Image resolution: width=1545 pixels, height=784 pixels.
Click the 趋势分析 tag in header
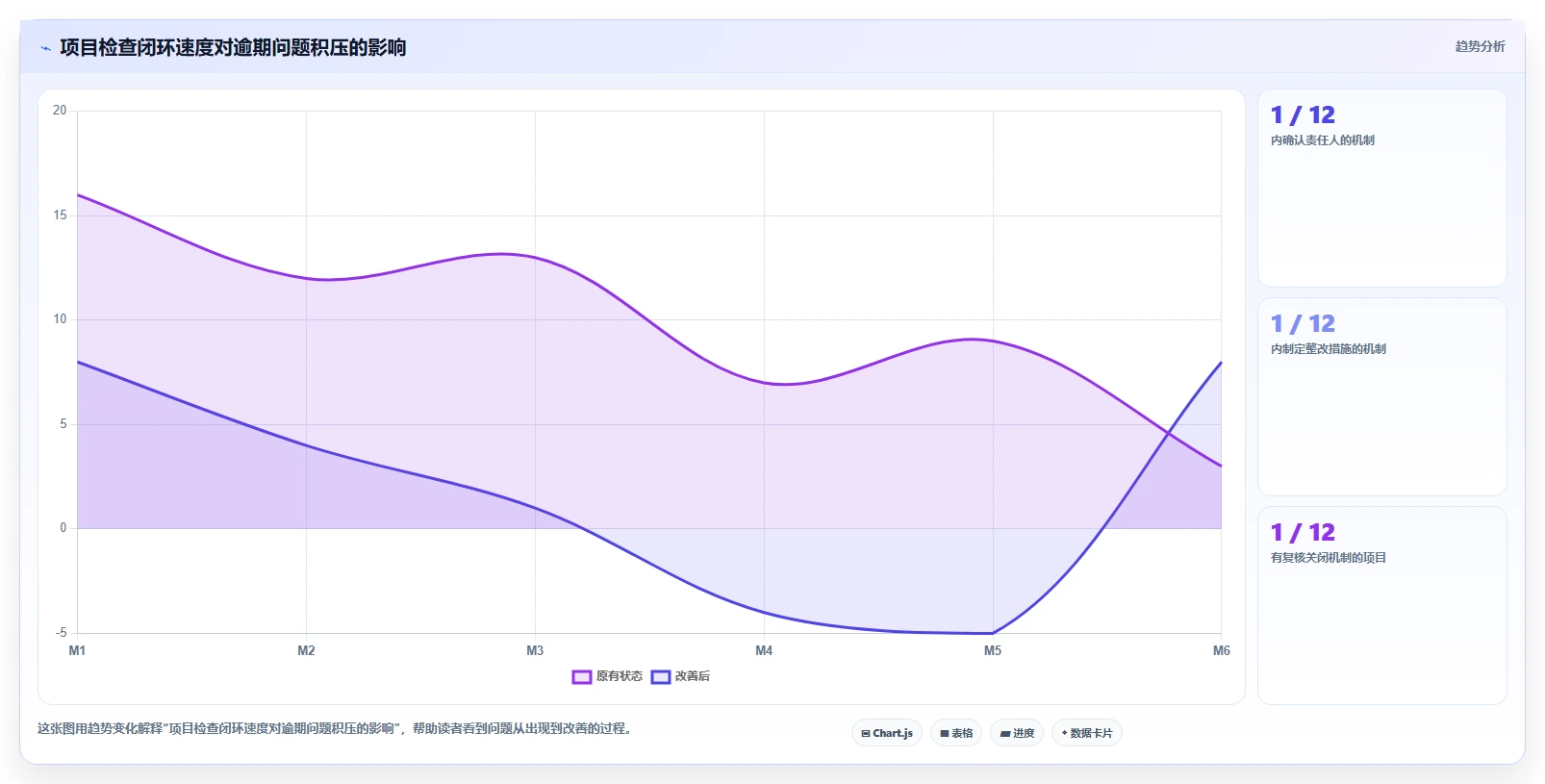[1480, 46]
